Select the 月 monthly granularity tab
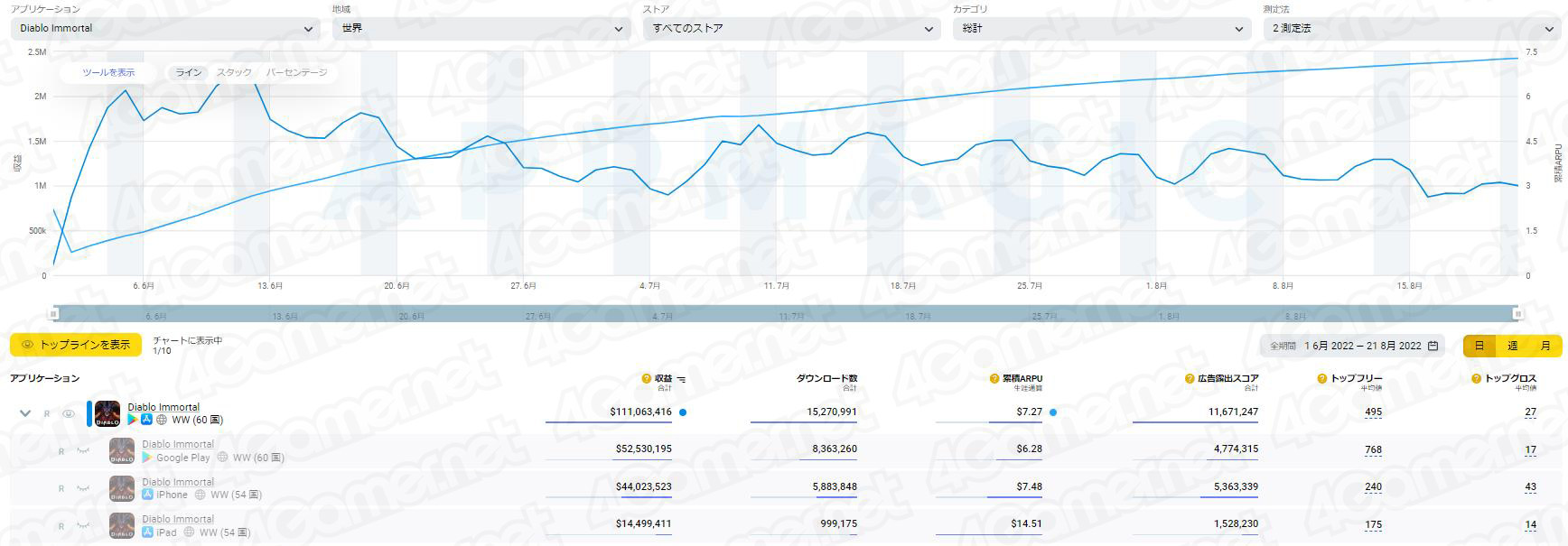The image size is (1568, 546). [1545, 346]
